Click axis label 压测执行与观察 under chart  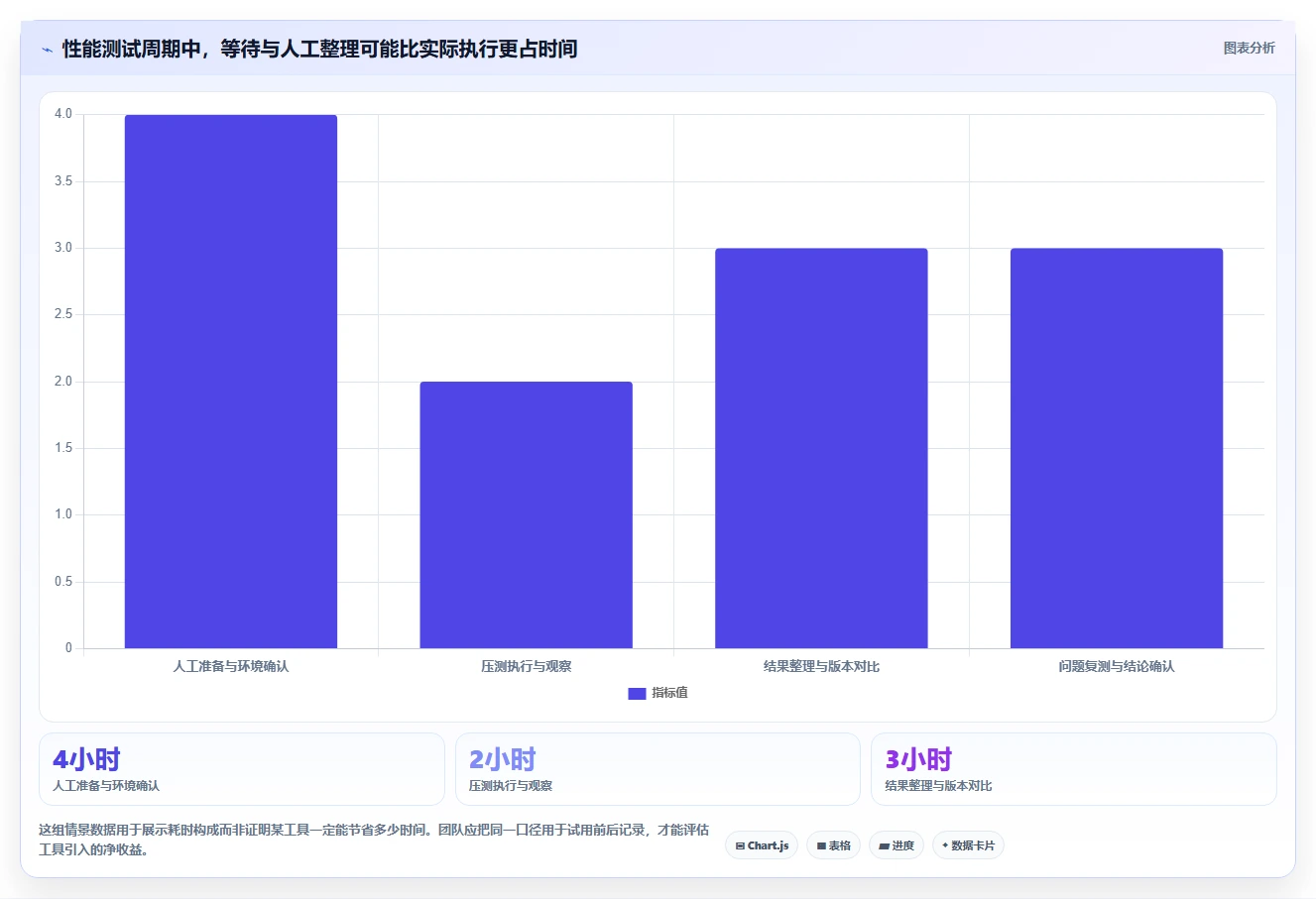pyautogui.click(x=526, y=666)
